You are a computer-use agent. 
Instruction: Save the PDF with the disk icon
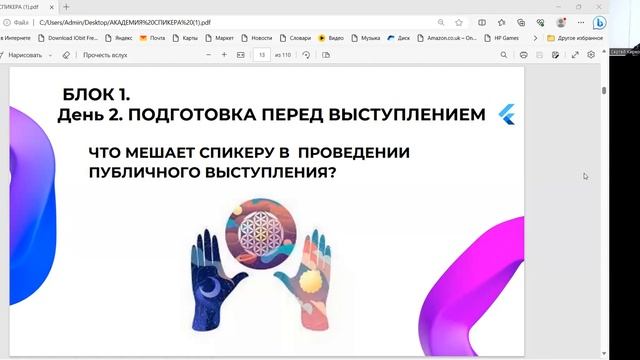(x=540, y=55)
